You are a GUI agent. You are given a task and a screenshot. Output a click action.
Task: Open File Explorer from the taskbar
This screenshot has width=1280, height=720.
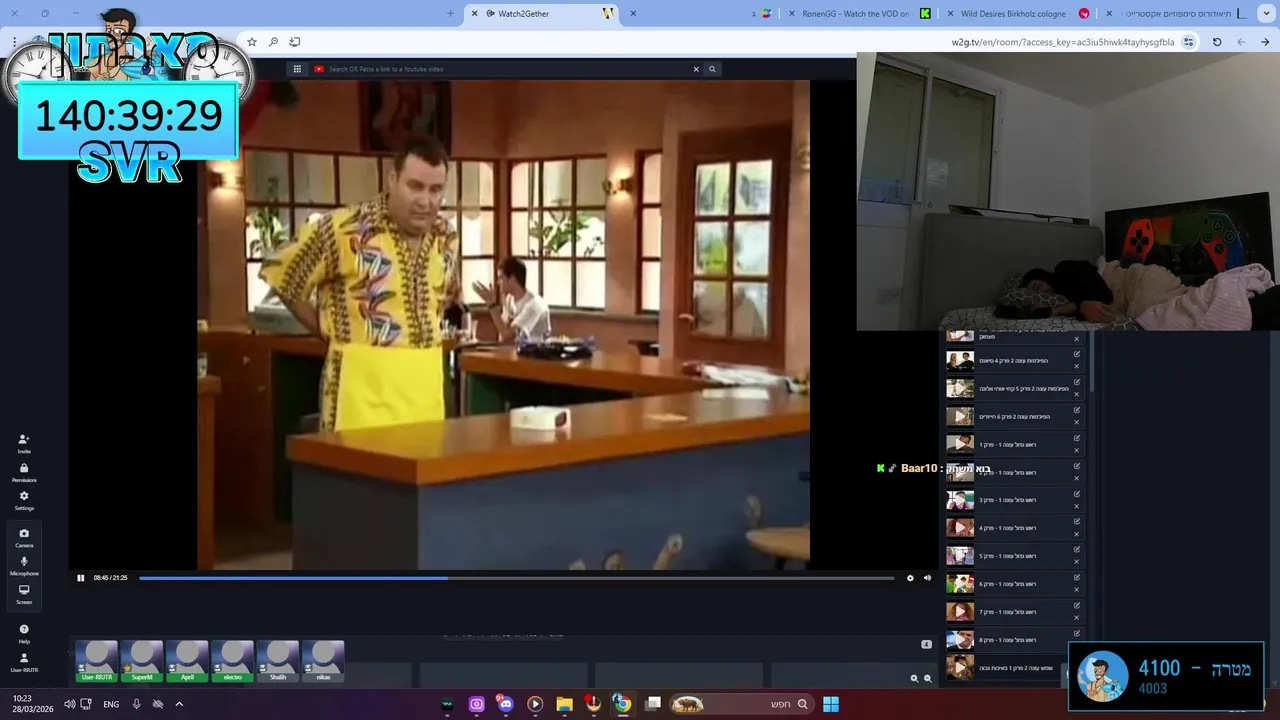(564, 704)
